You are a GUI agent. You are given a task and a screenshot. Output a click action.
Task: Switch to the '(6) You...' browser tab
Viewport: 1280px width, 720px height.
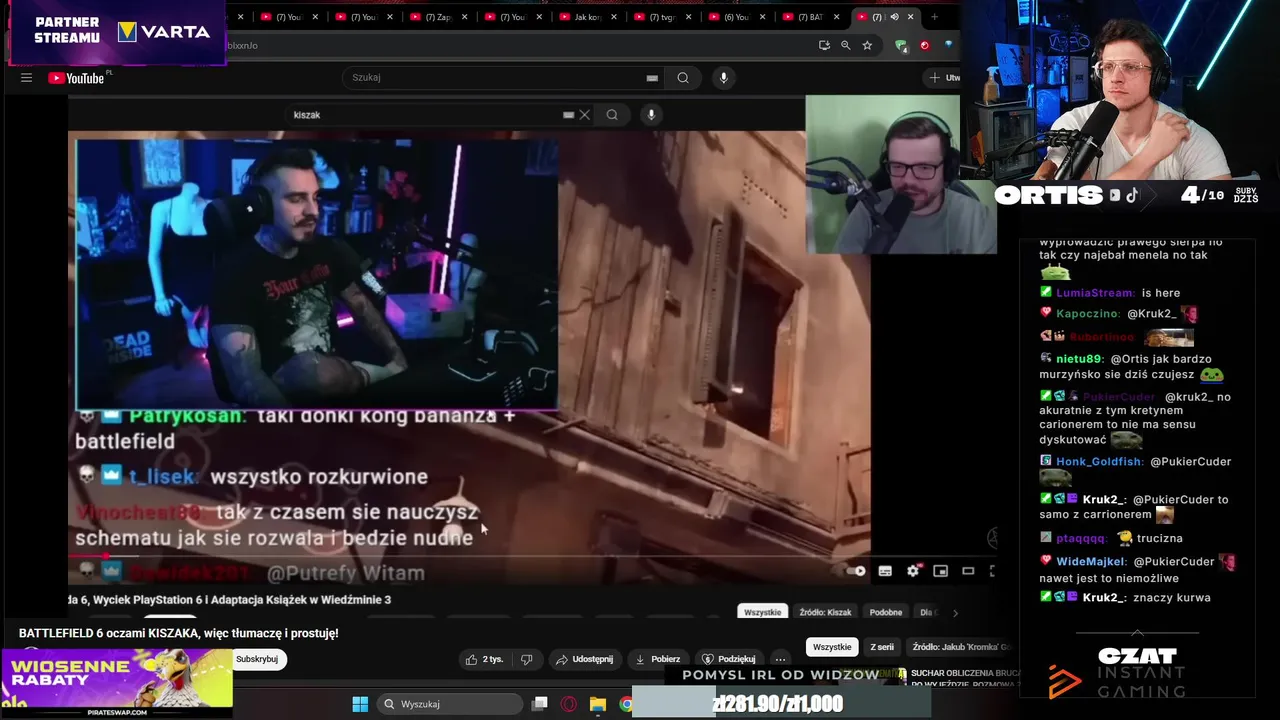click(x=736, y=17)
